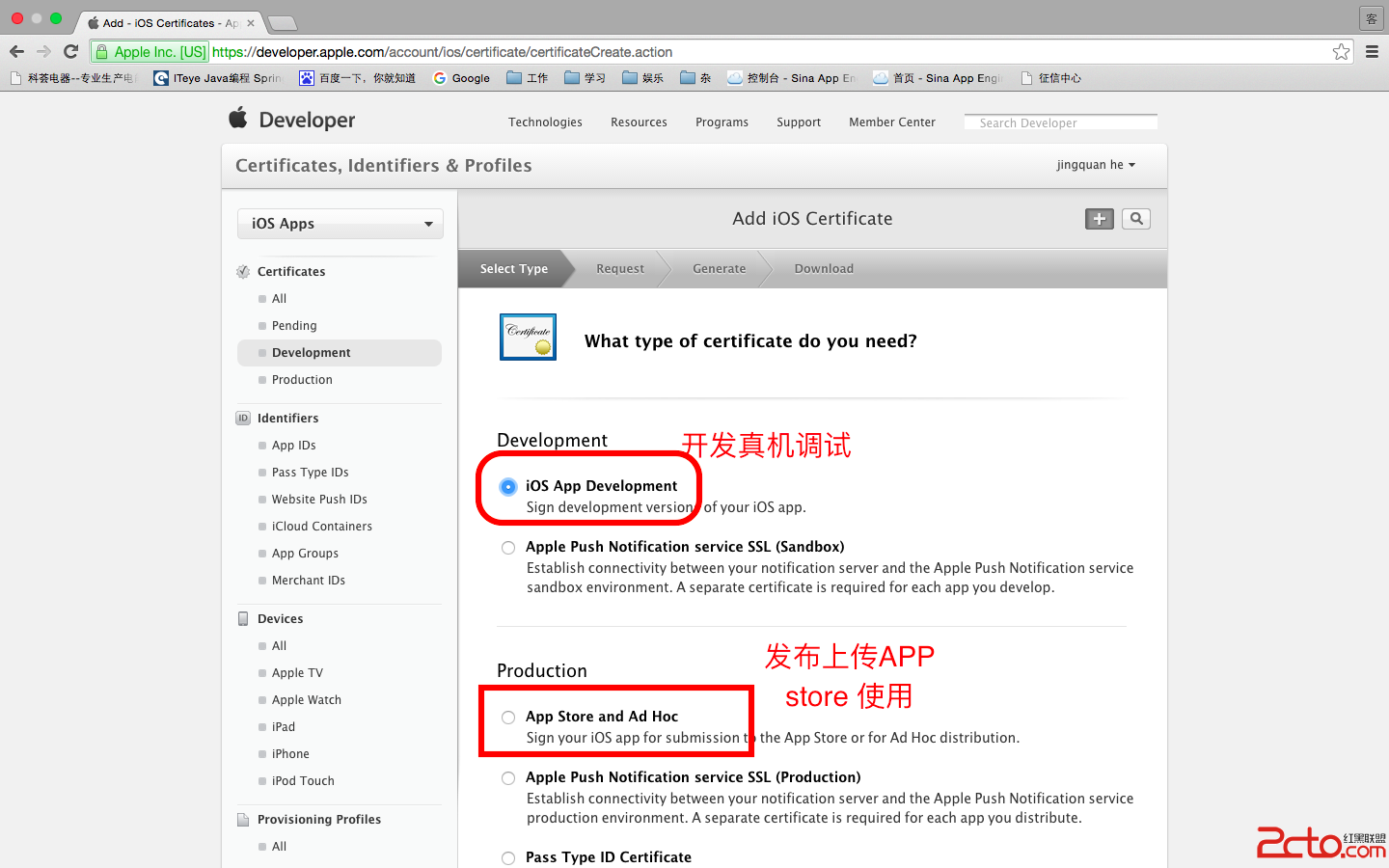Select Pass Type ID Certificate radio
The width and height of the screenshot is (1389, 868).
coord(508,858)
